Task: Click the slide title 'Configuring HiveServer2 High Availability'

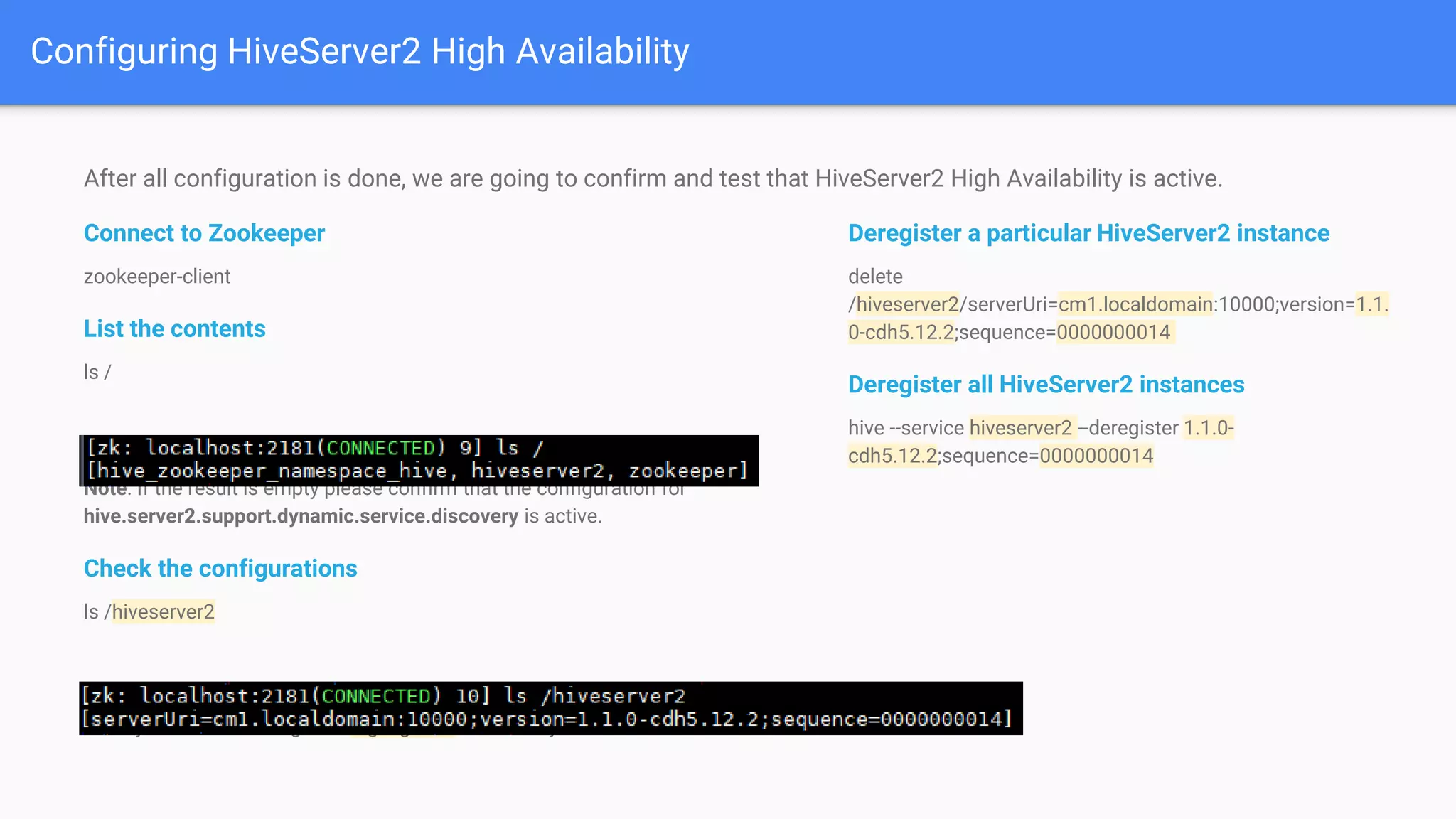Action: pos(360,52)
